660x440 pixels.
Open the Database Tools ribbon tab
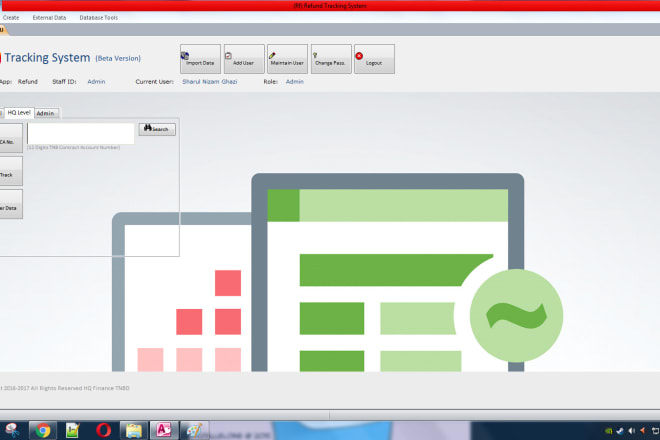pos(98,18)
